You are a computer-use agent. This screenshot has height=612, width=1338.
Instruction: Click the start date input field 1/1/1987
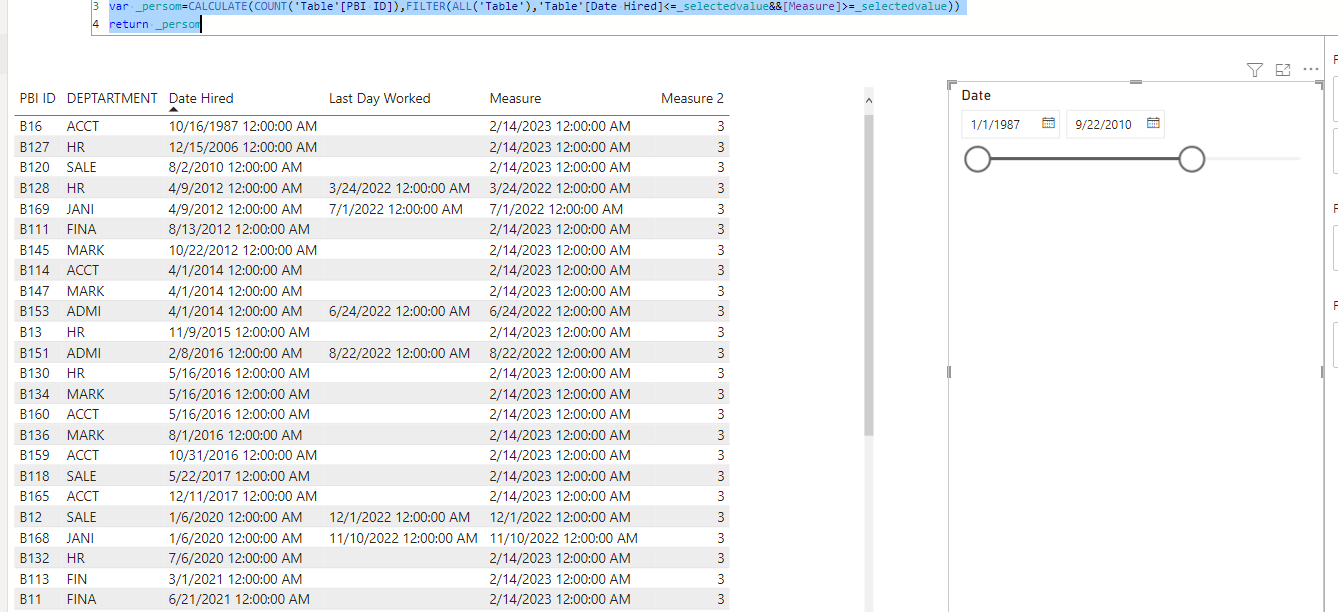[x=1010, y=124]
